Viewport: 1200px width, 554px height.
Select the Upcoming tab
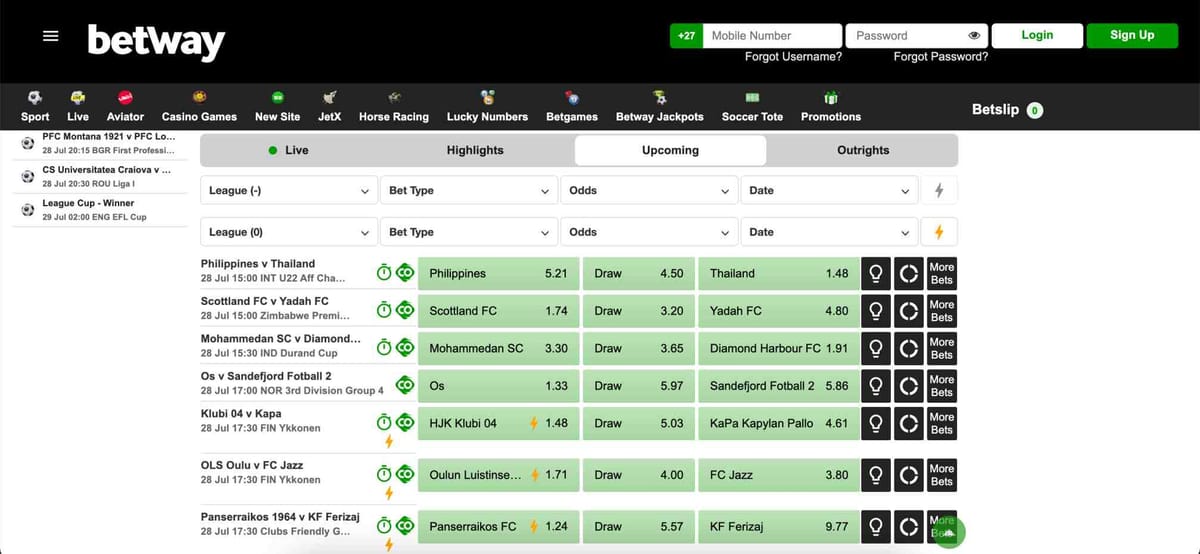click(x=670, y=150)
